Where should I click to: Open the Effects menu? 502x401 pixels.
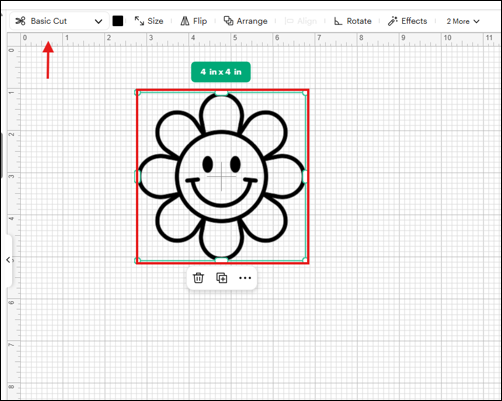pos(407,21)
